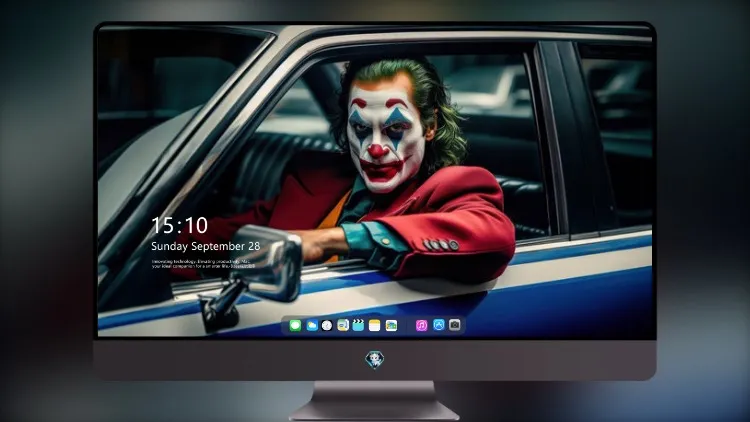This screenshot has height=422, width=750.
Task: Open the Clock app in dock
Action: pyautogui.click(x=327, y=326)
